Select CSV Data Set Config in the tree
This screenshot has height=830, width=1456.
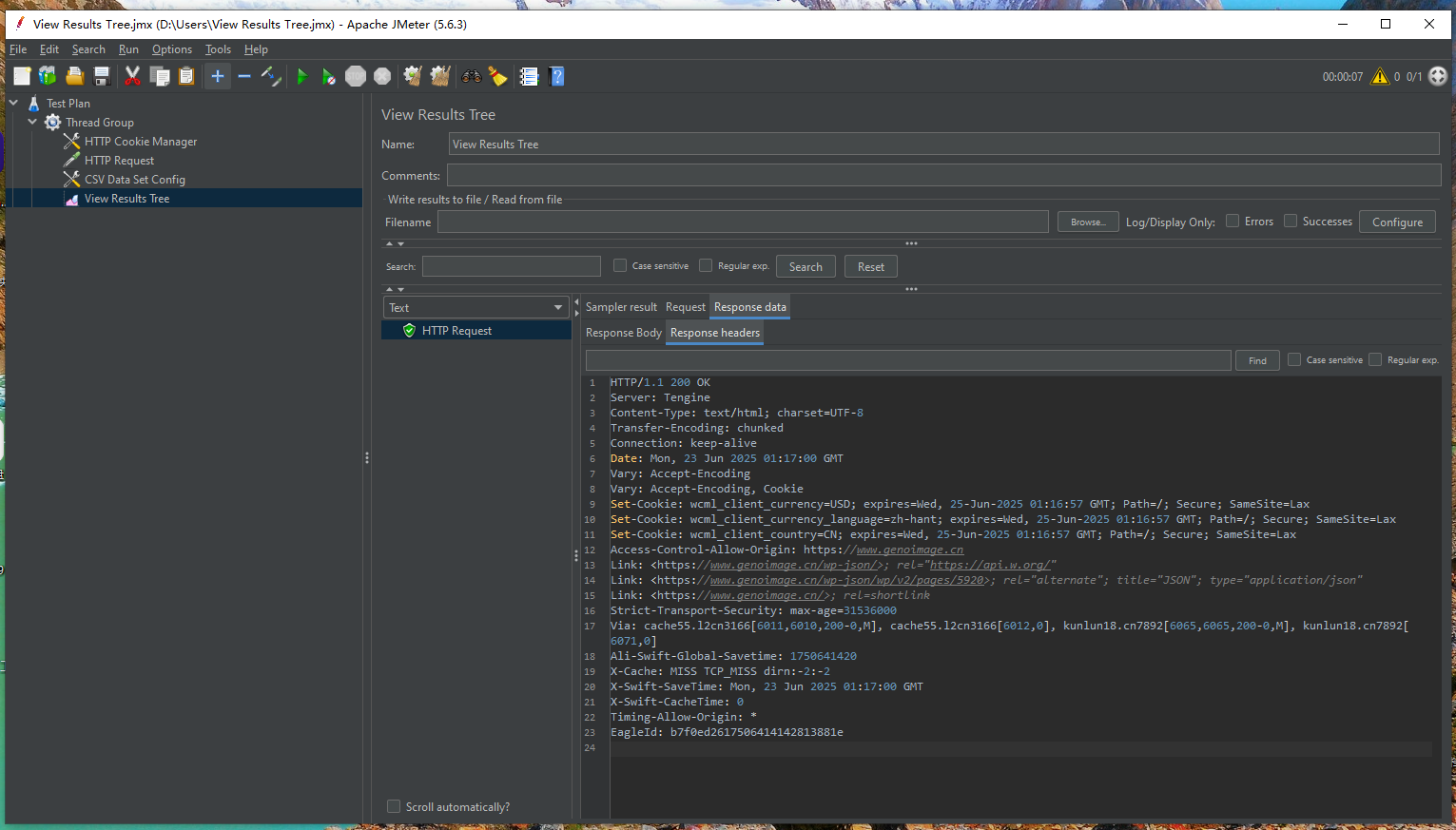point(134,180)
